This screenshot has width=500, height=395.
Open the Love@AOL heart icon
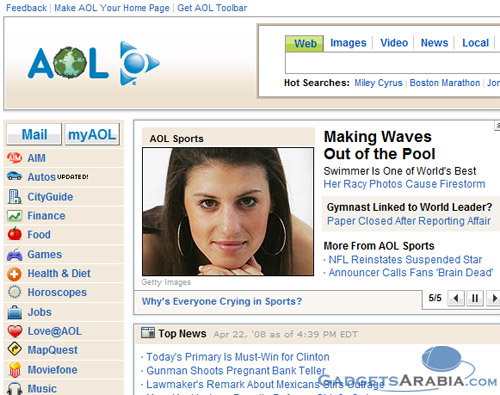click(15, 331)
